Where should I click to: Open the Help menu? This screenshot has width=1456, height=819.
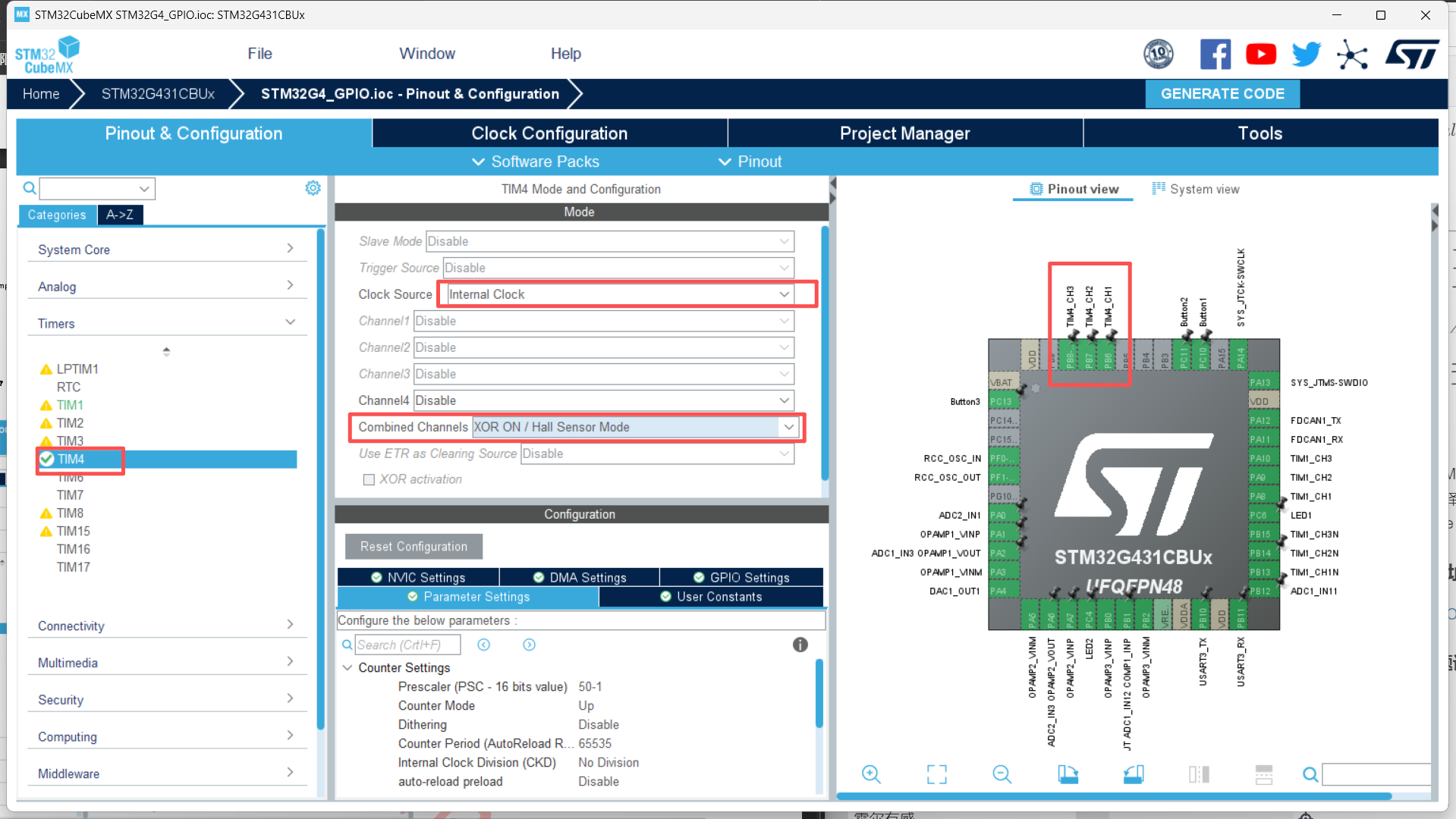566,54
